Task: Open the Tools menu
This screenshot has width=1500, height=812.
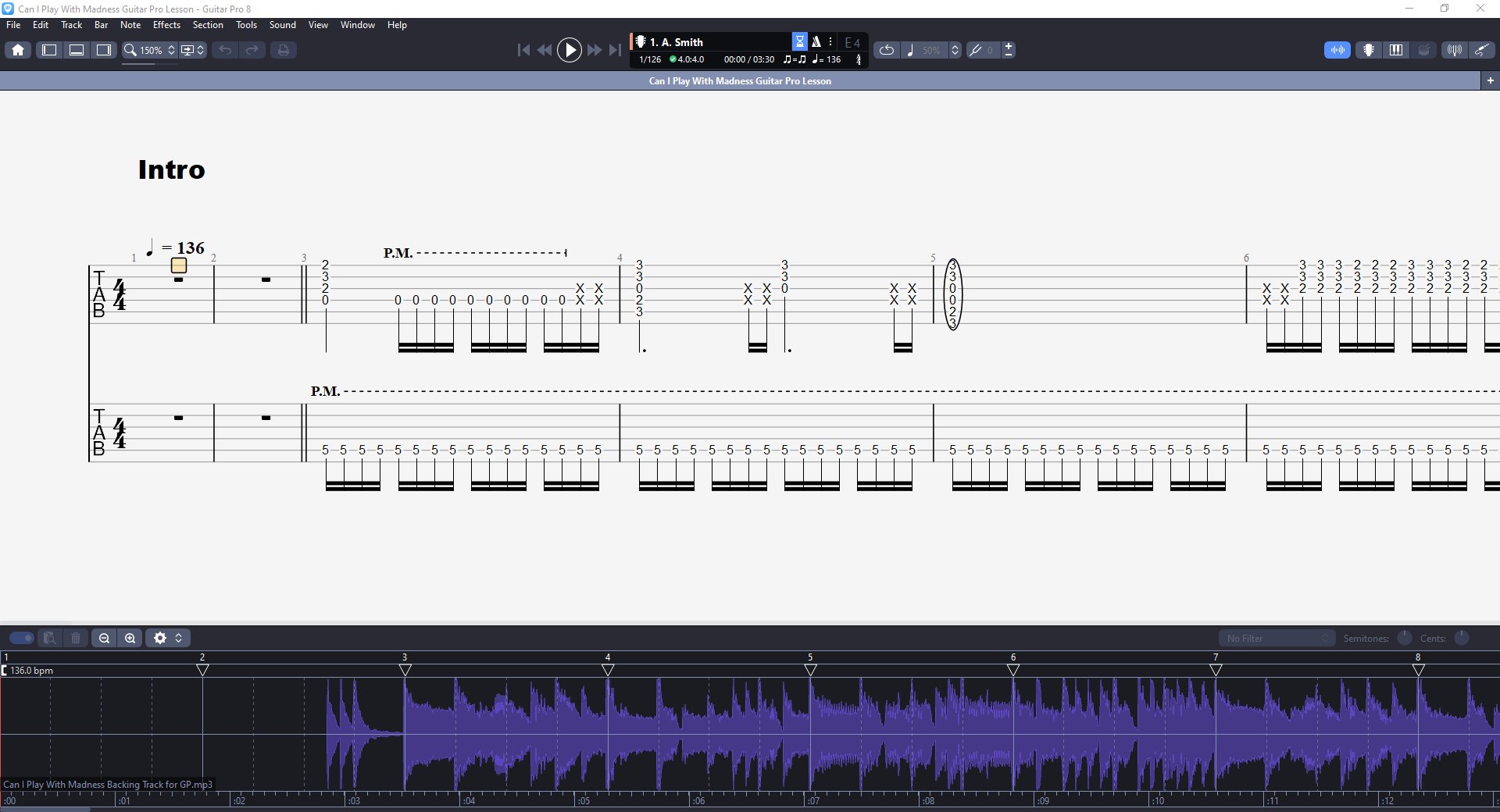Action: (246, 25)
